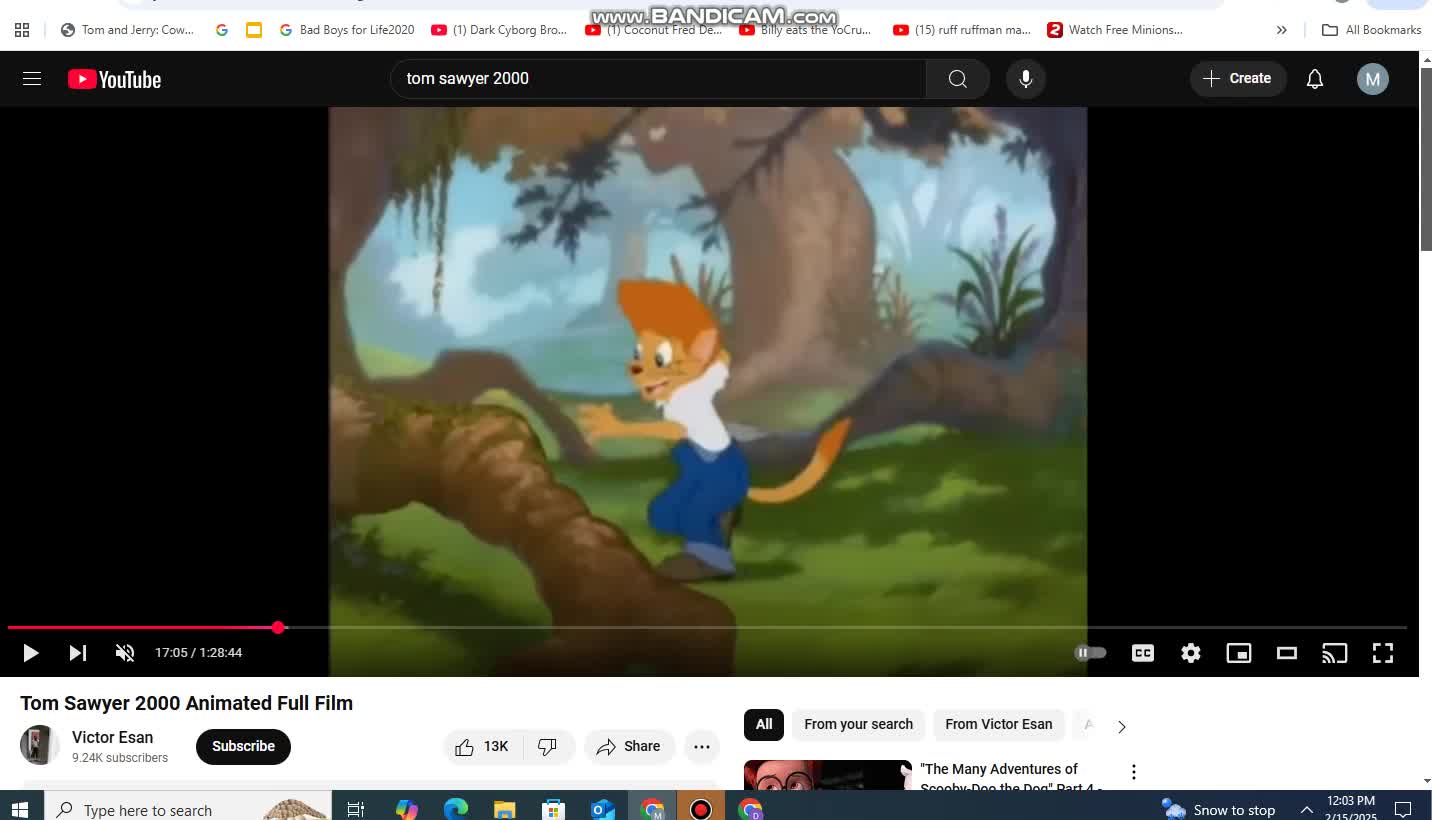Cast video to TV
1432x820 pixels.
click(x=1334, y=653)
